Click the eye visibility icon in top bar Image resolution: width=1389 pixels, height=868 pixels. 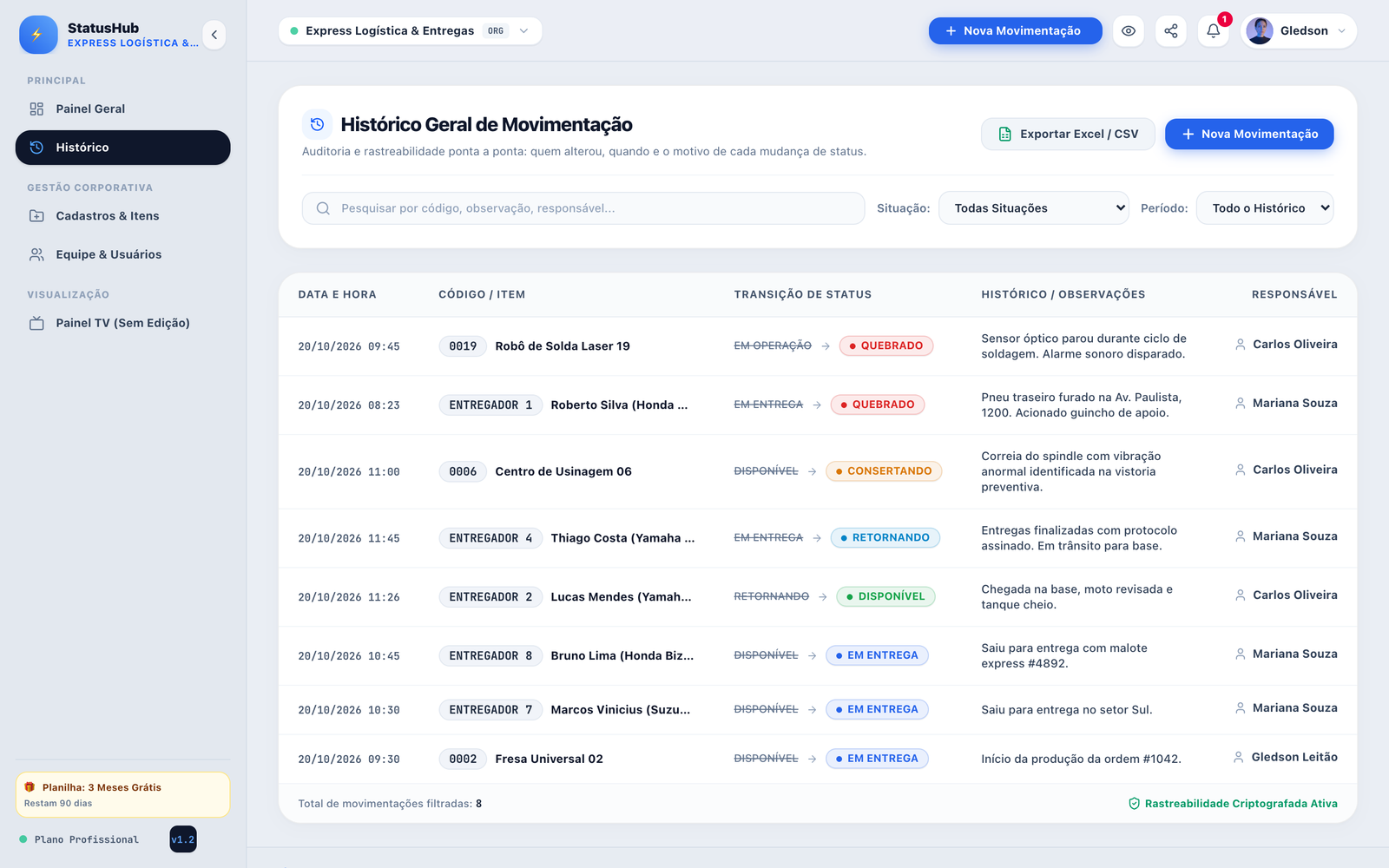[1129, 31]
